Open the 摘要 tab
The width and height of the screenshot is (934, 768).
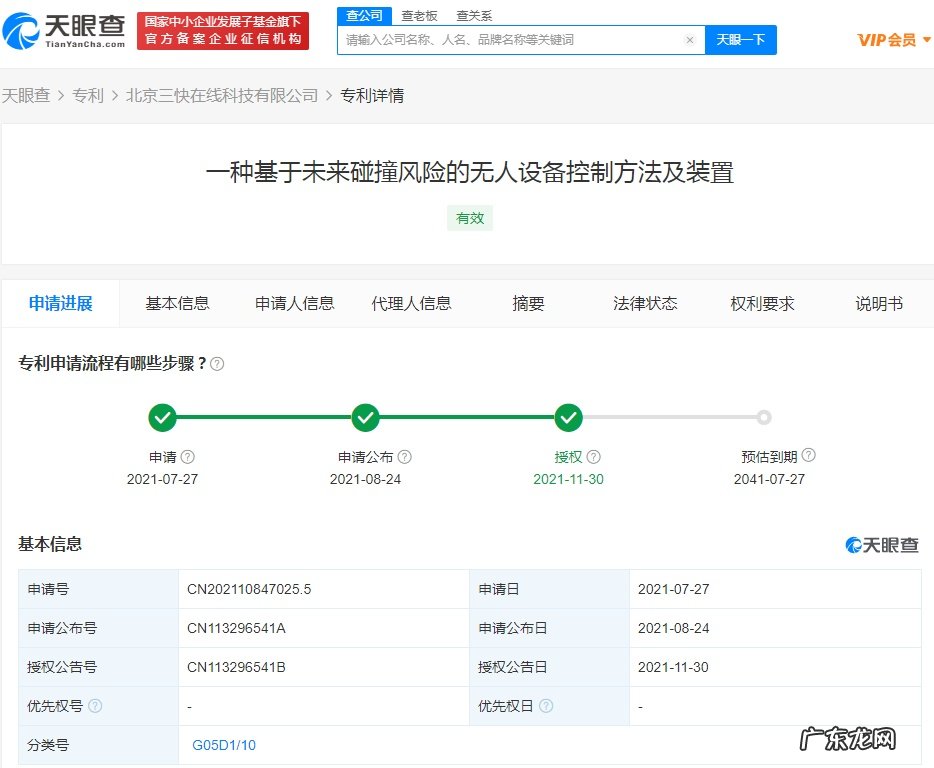(528, 303)
